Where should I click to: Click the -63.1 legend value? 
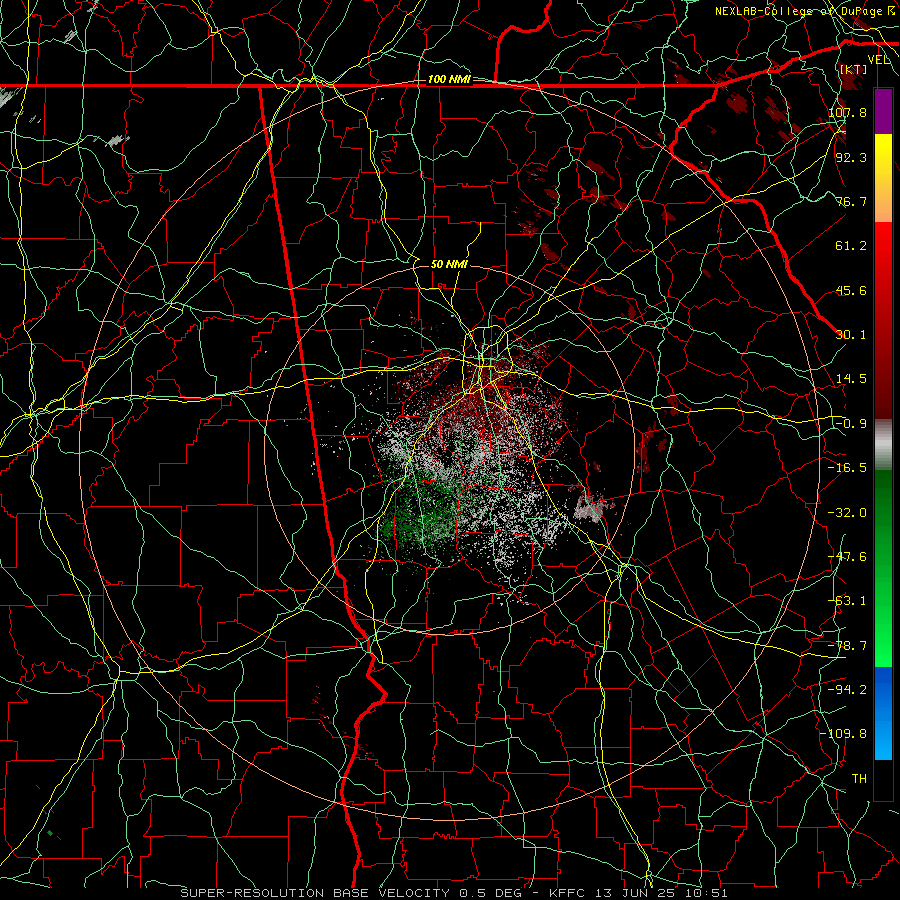tap(847, 601)
